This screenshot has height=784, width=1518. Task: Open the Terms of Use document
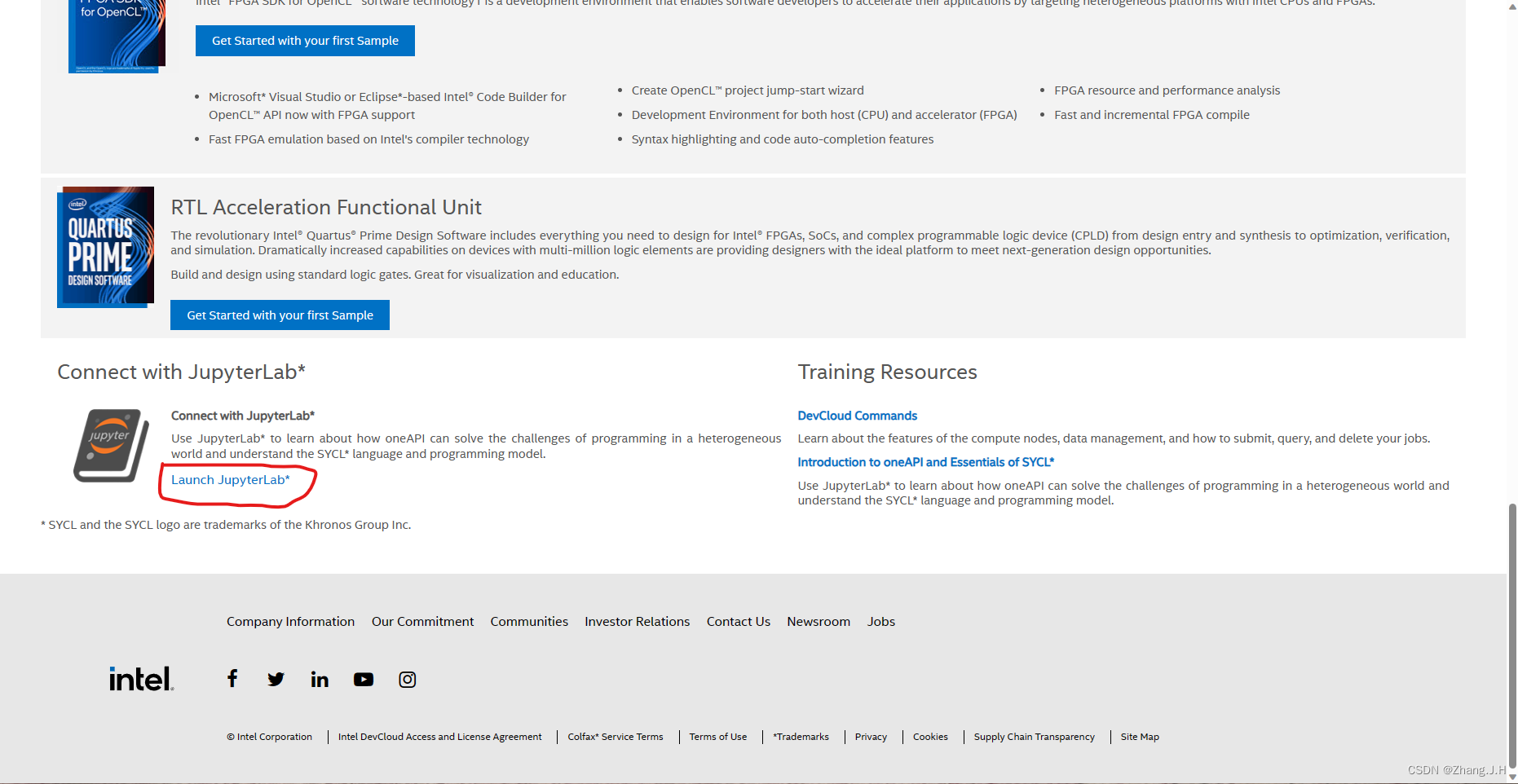click(x=717, y=737)
